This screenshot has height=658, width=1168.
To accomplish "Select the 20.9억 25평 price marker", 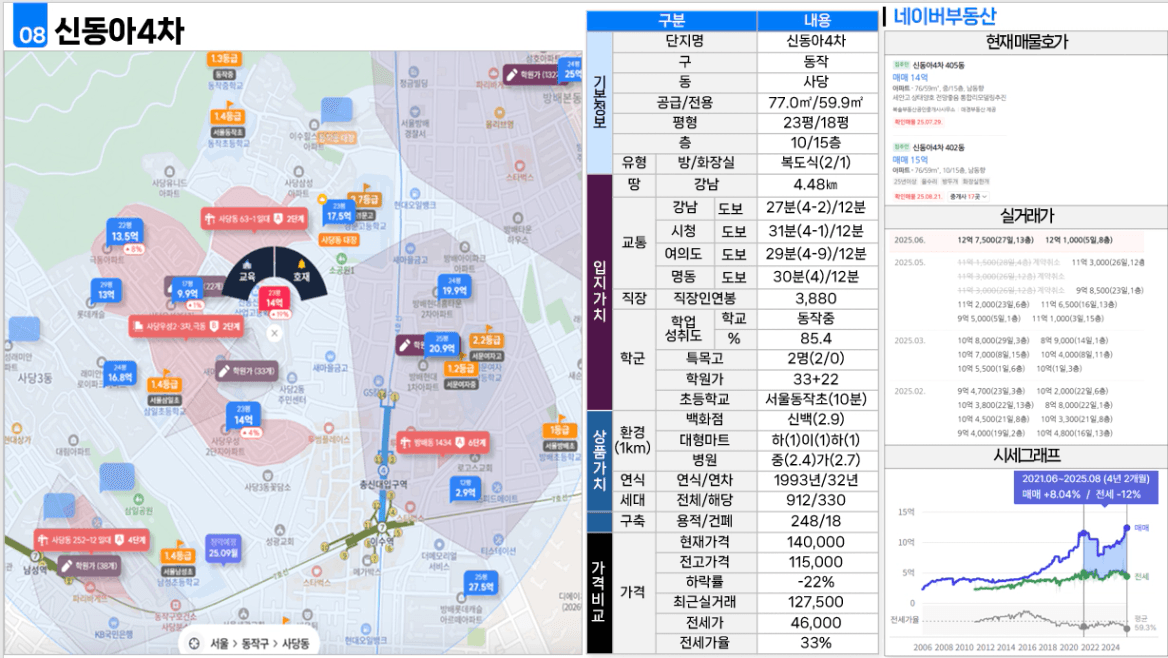I will click(442, 344).
